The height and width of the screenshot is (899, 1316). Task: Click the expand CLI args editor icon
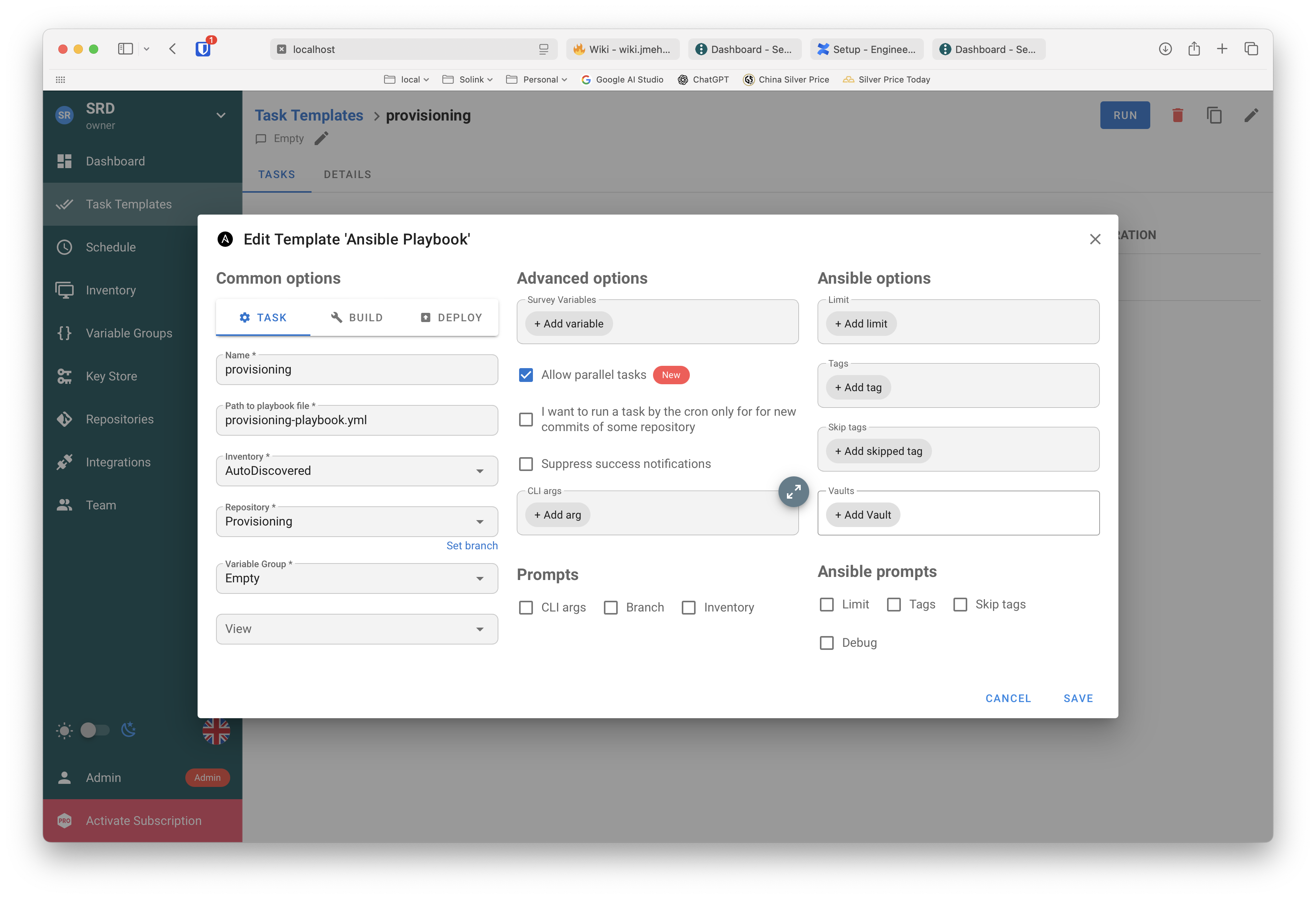tap(793, 492)
